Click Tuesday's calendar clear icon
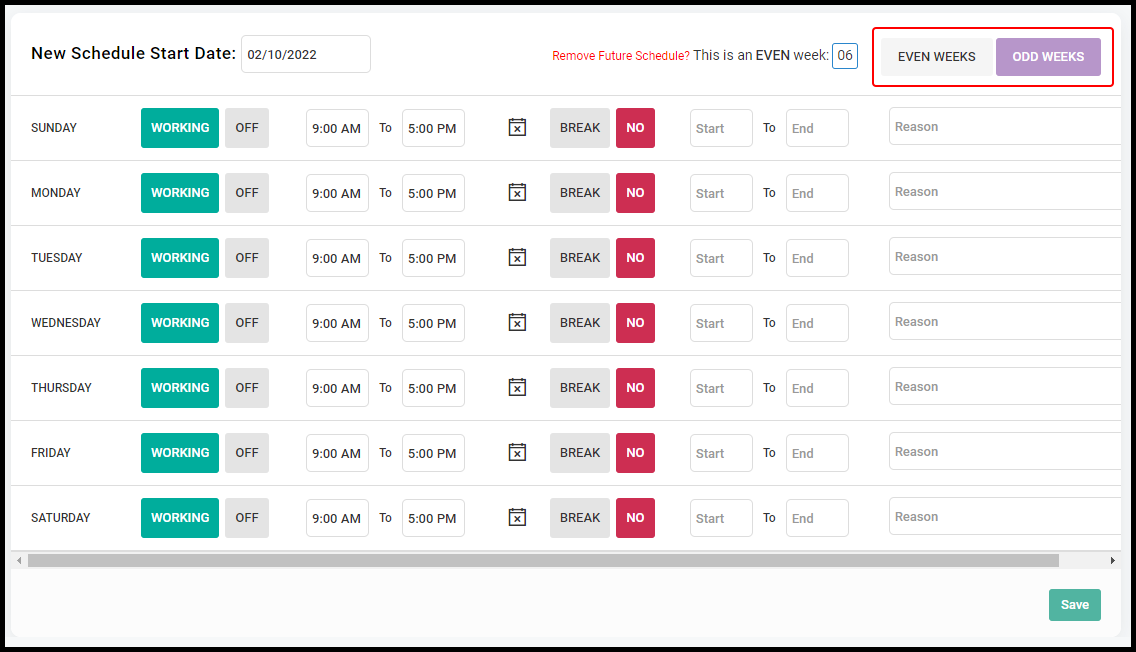 coord(517,258)
